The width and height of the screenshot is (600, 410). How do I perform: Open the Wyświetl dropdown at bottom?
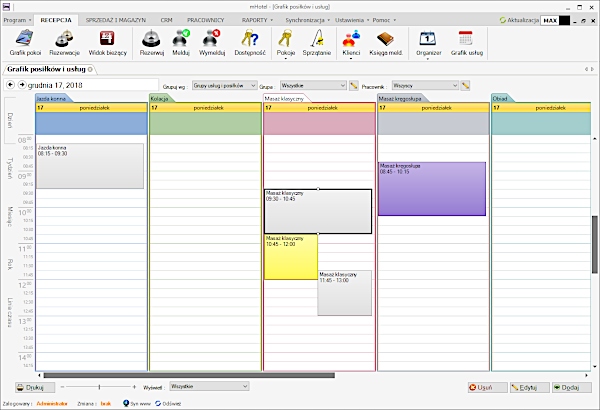tap(208, 386)
